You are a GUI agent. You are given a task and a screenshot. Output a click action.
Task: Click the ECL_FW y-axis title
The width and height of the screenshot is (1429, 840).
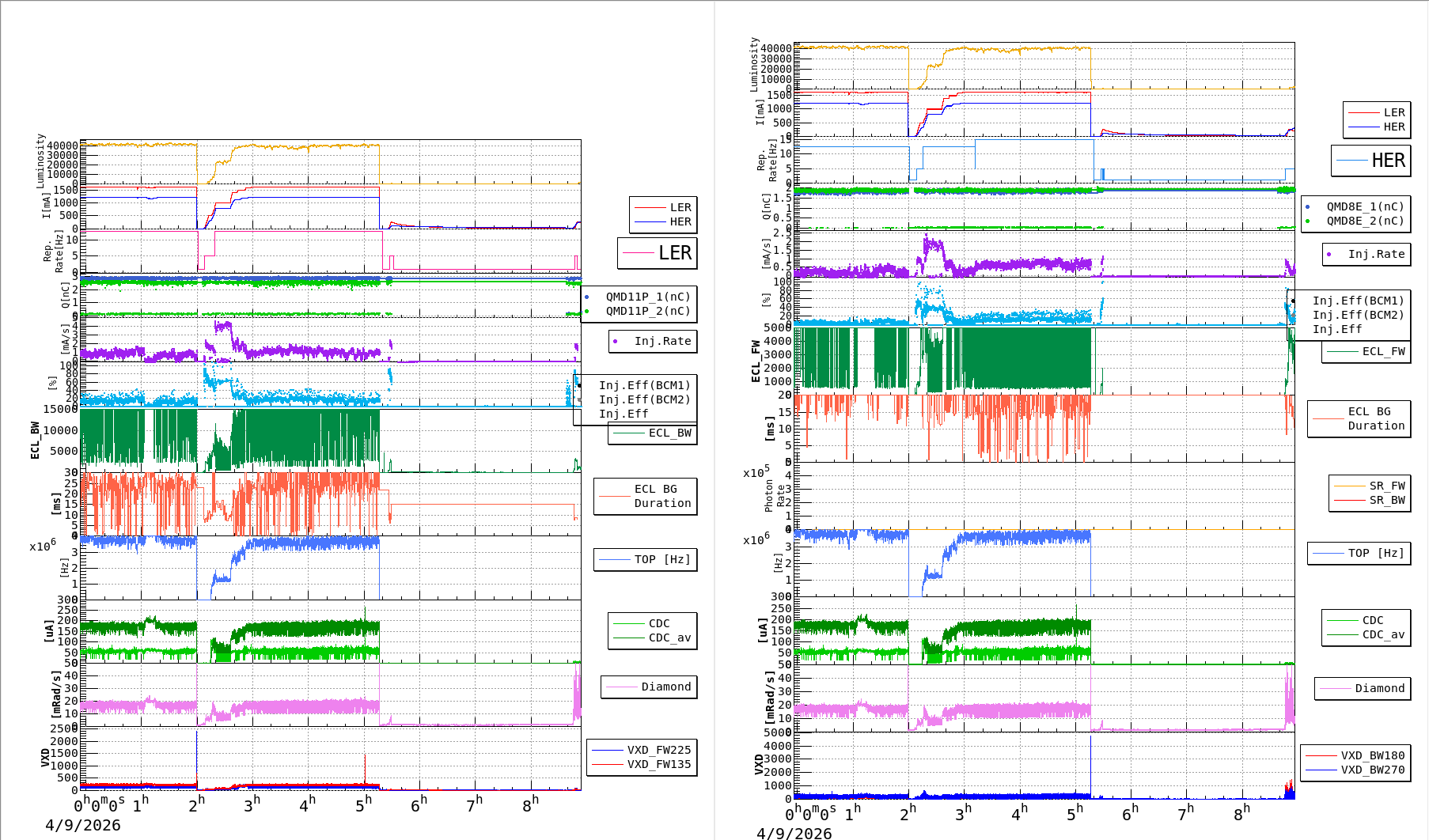point(756,361)
